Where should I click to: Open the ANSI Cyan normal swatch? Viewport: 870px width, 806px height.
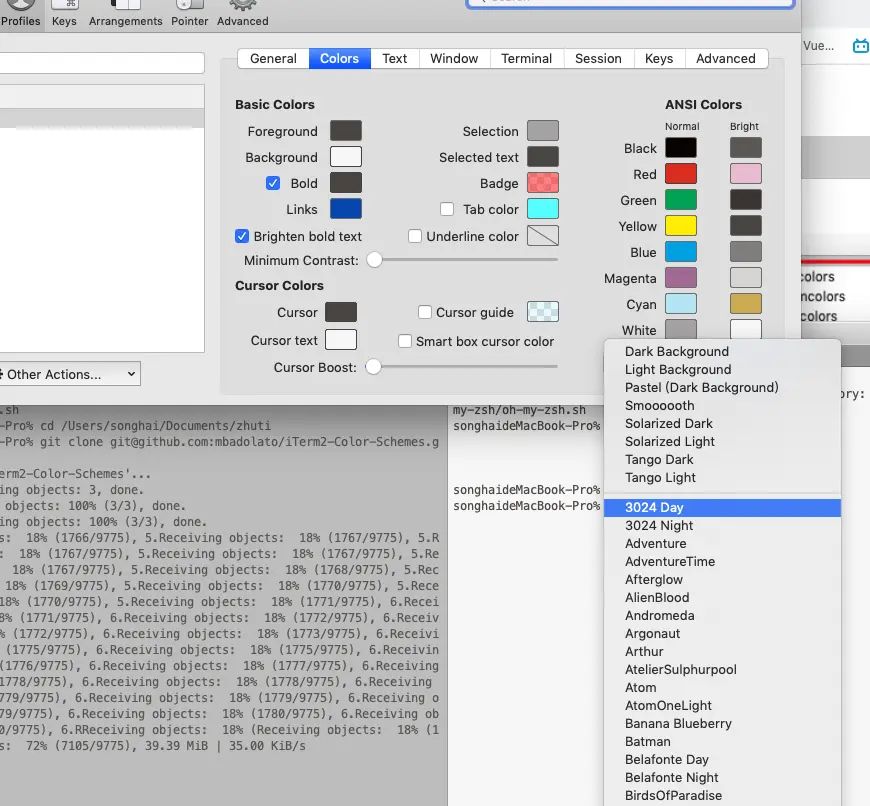[x=681, y=303]
